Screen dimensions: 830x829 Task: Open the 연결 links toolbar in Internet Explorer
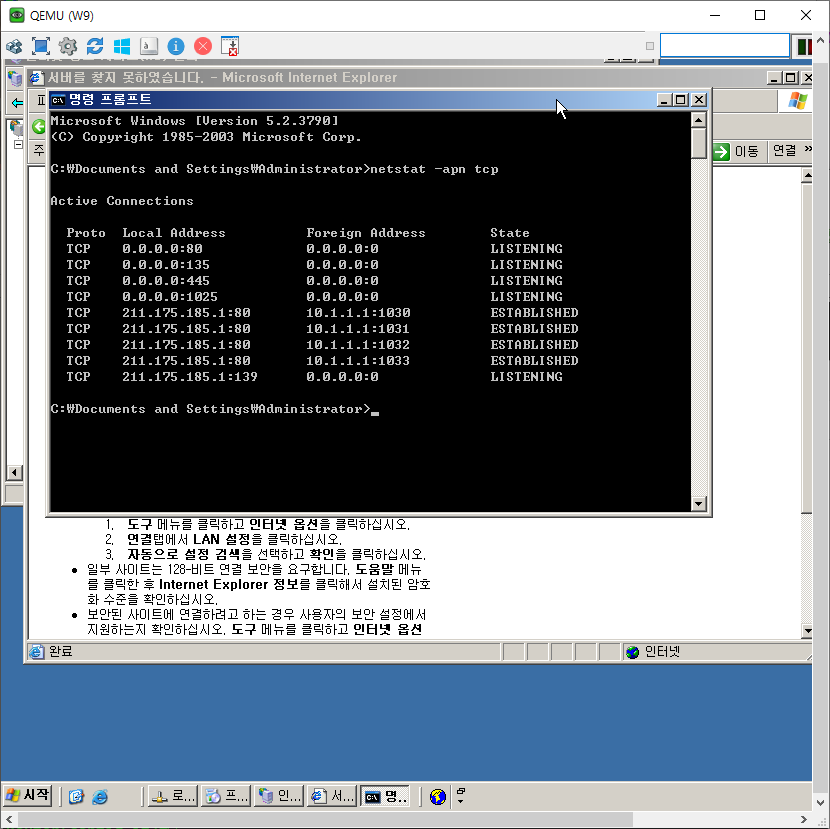784,151
